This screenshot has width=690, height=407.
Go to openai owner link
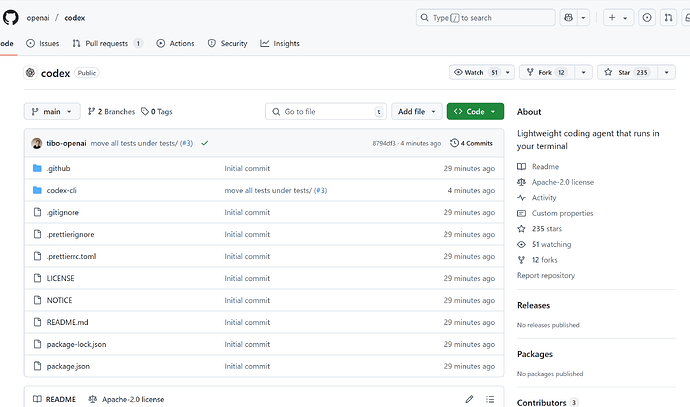point(38,18)
